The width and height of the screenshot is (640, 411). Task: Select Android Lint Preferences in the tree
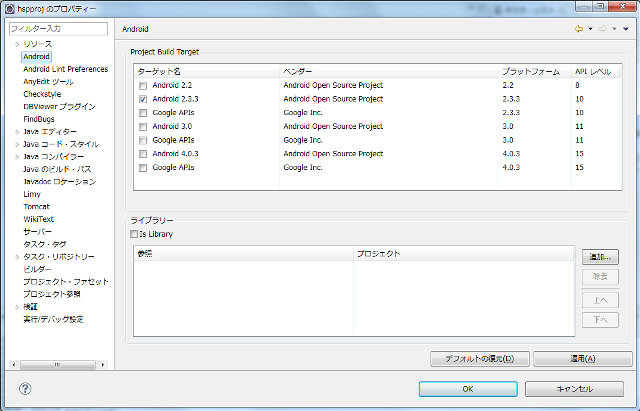point(66,69)
